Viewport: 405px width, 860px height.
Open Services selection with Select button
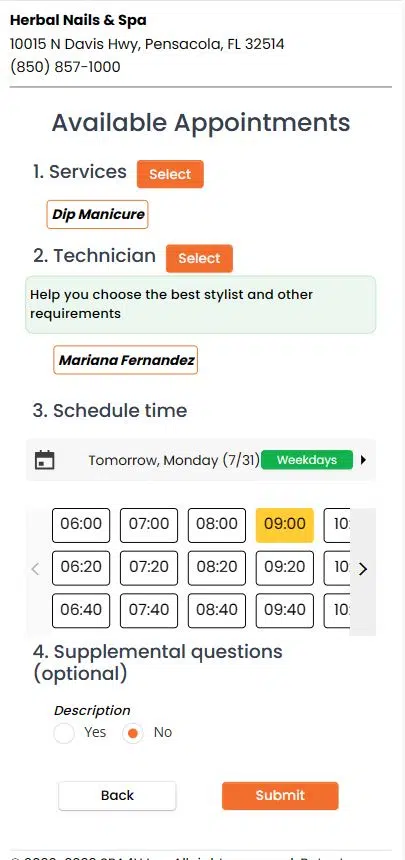click(x=170, y=174)
